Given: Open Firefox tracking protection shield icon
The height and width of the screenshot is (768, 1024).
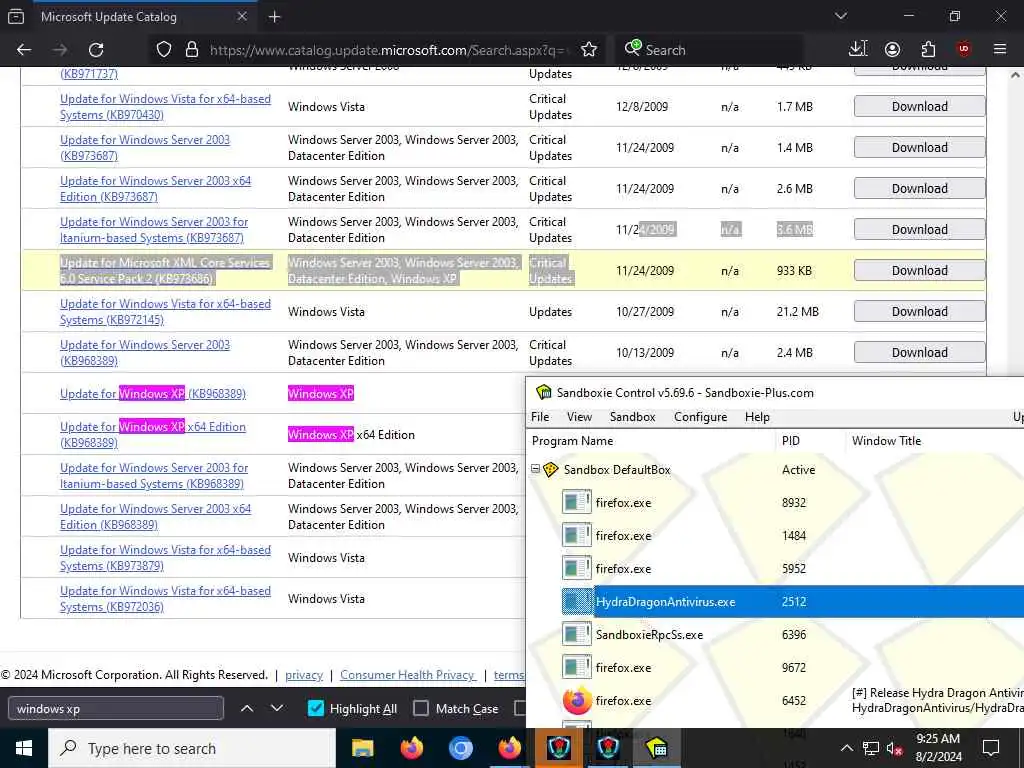Looking at the screenshot, I should (164, 50).
